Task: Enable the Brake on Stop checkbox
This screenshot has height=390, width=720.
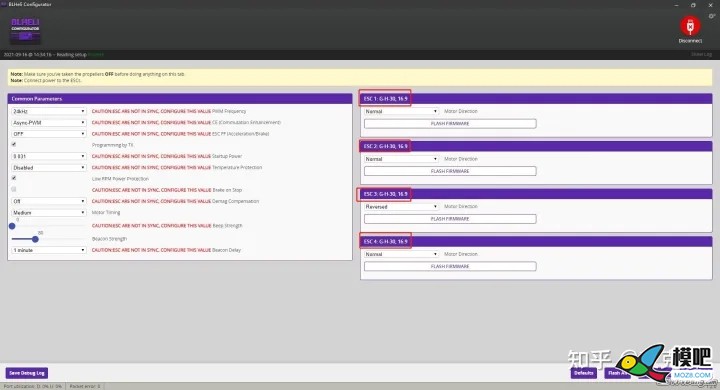Action: tap(14, 189)
